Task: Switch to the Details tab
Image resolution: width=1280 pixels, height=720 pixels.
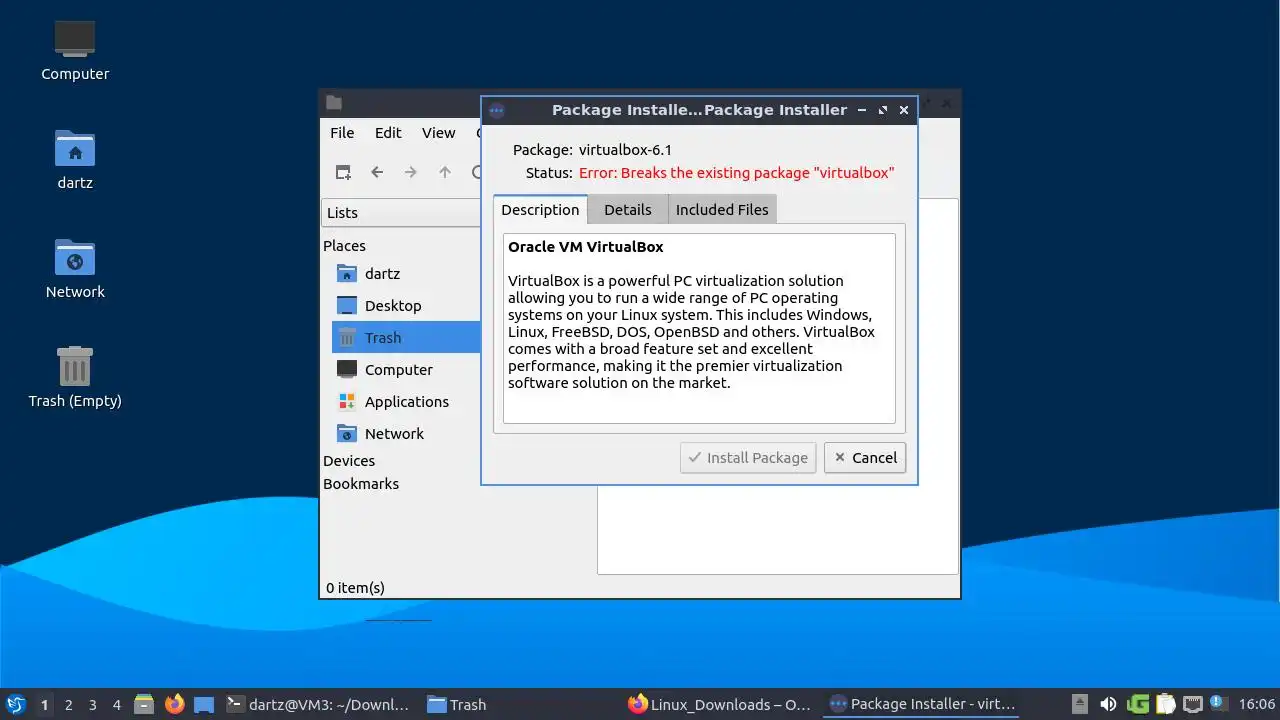Action: coord(627,209)
